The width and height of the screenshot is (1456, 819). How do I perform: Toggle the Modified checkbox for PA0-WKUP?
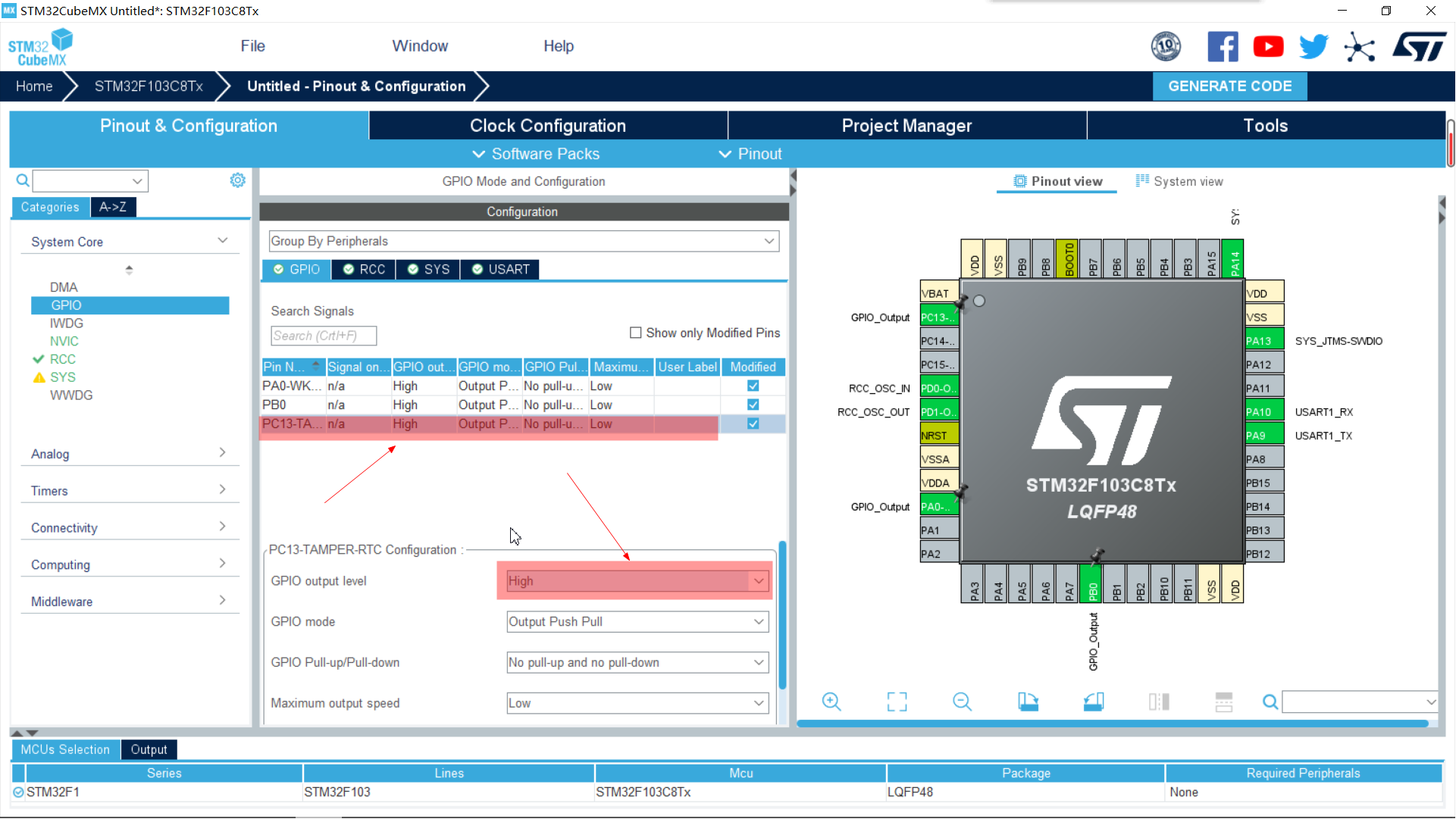click(753, 386)
